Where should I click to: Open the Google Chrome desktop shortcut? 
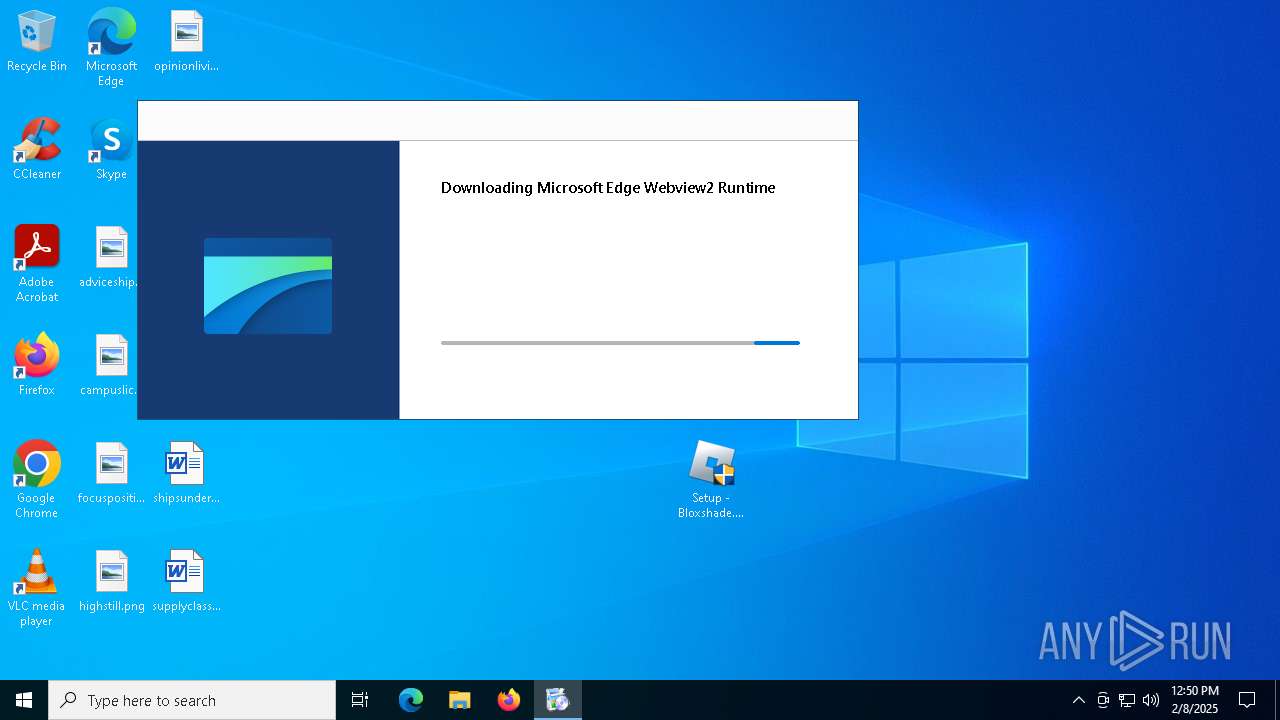coord(37,479)
